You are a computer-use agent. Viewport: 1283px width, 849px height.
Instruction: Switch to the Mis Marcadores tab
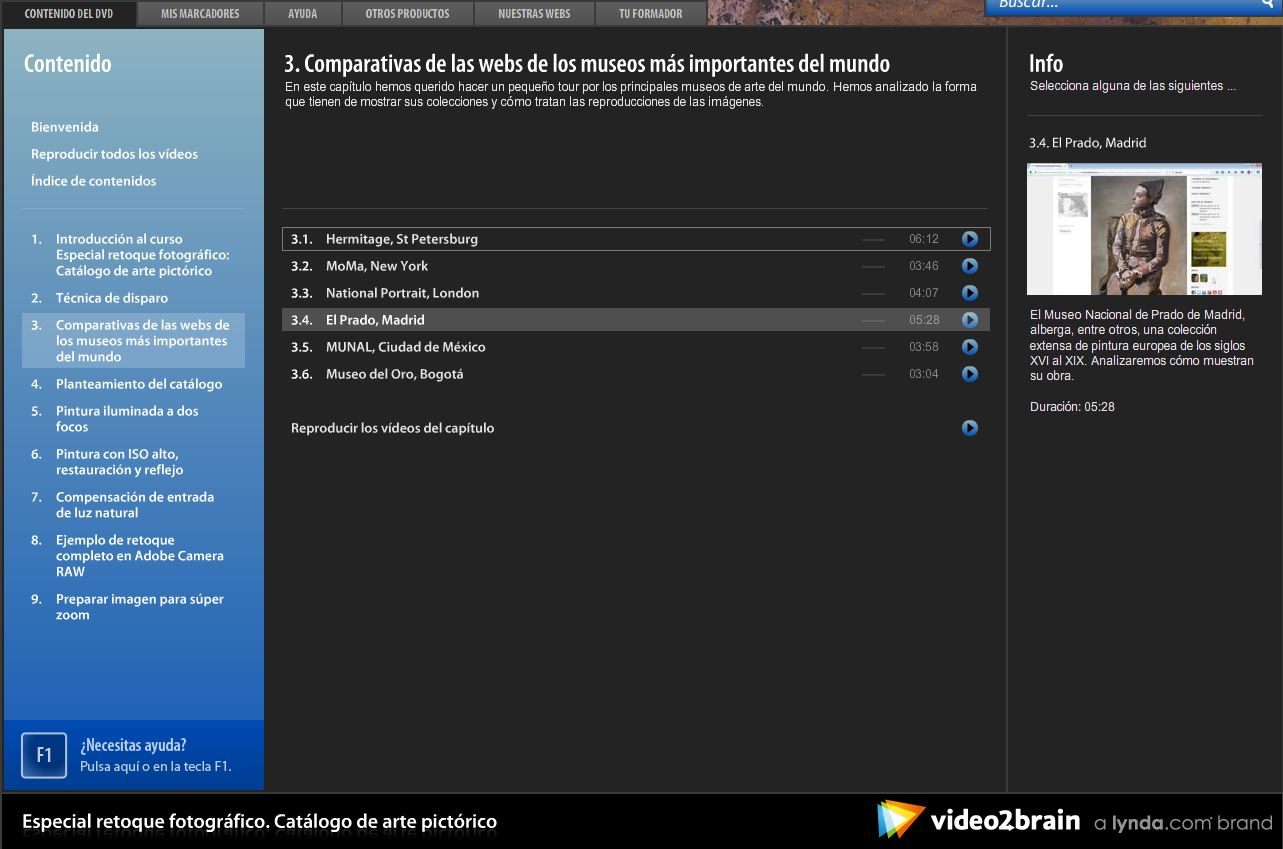(x=200, y=14)
